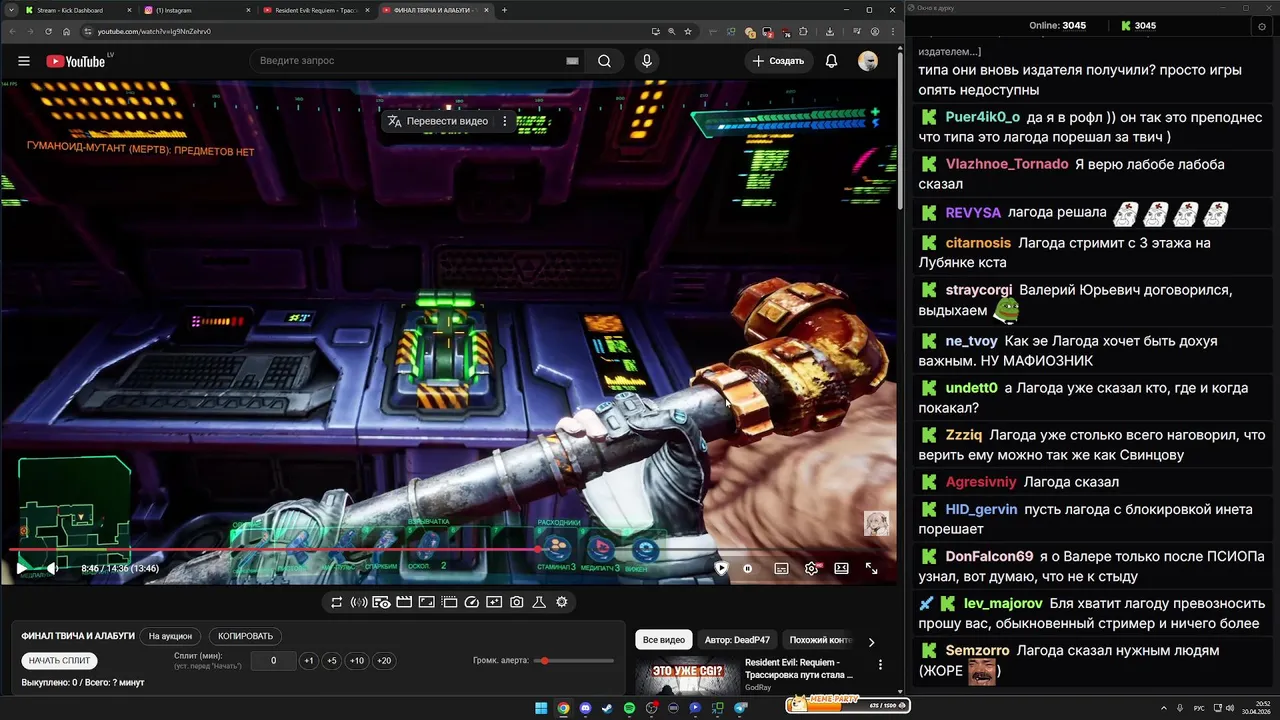Image resolution: width=1280 pixels, height=720 pixels.
Task: Open the Windows Start menu
Action: tap(541, 708)
